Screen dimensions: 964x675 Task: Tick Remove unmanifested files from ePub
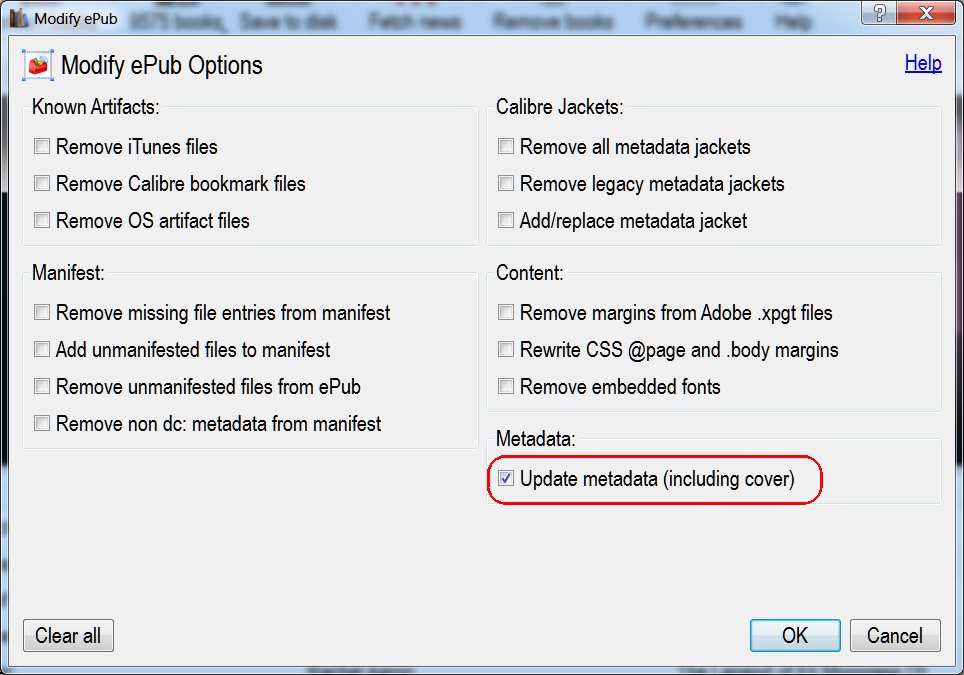click(42, 387)
